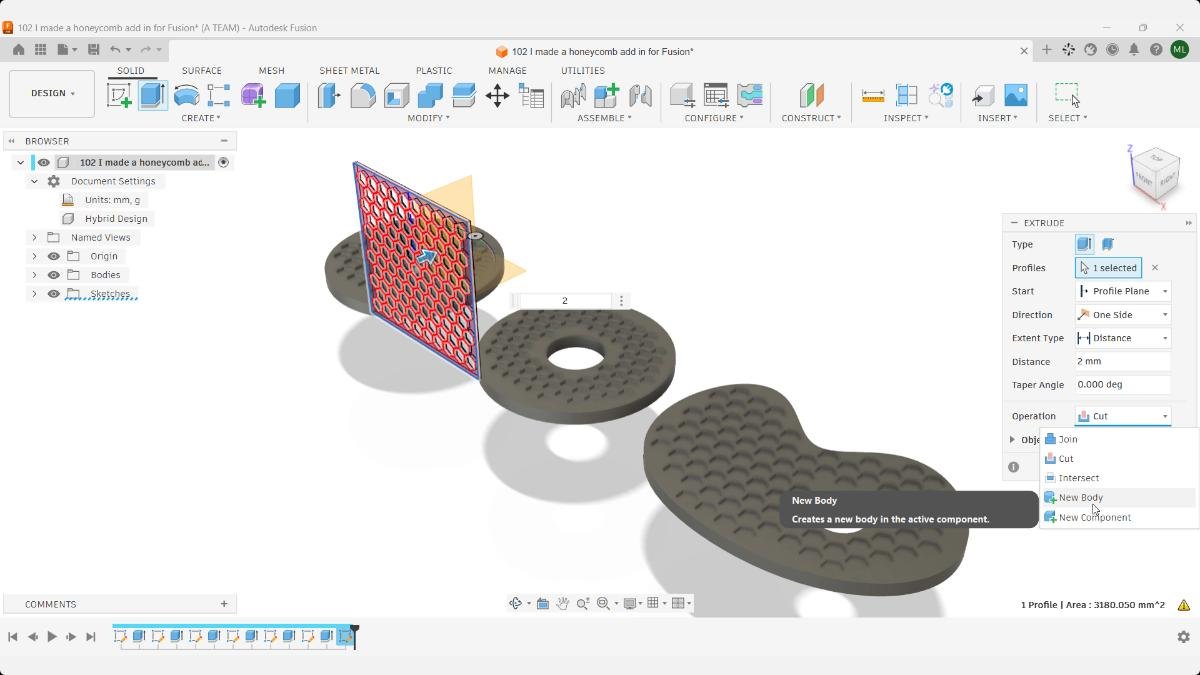This screenshot has height=675, width=1200.
Task: Collapse the Document Settings node
Action: tap(34, 181)
